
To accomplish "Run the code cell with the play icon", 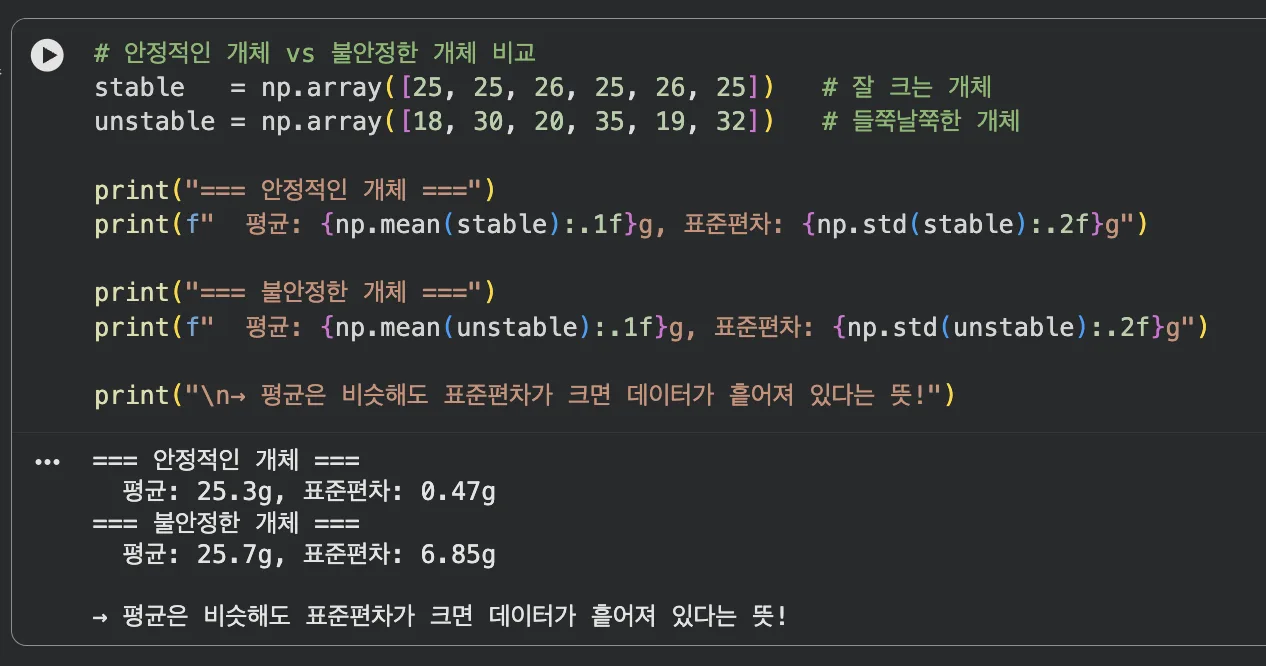I will coord(46,55).
